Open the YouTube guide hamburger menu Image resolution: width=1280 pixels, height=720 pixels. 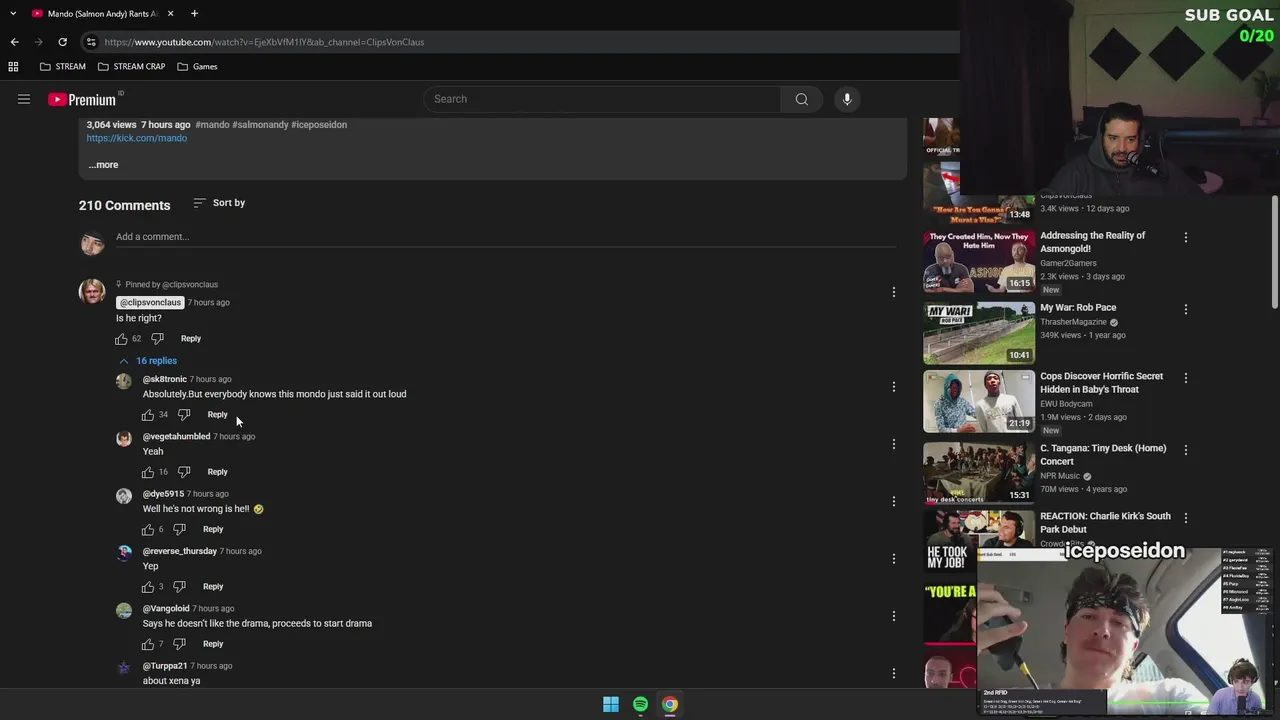[x=24, y=99]
